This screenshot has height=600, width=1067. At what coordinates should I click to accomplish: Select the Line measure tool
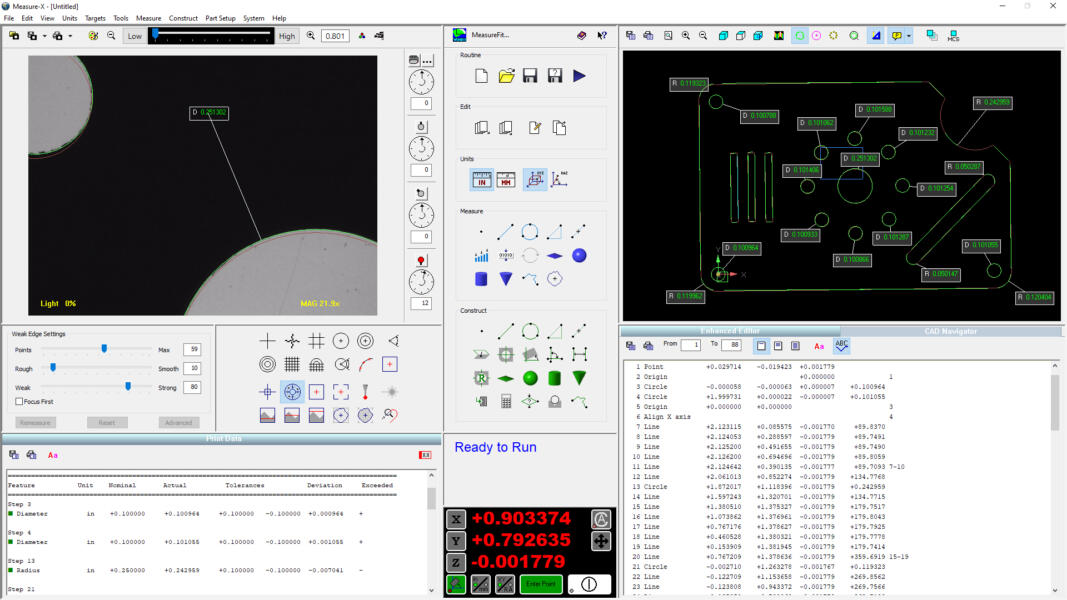pyautogui.click(x=506, y=231)
